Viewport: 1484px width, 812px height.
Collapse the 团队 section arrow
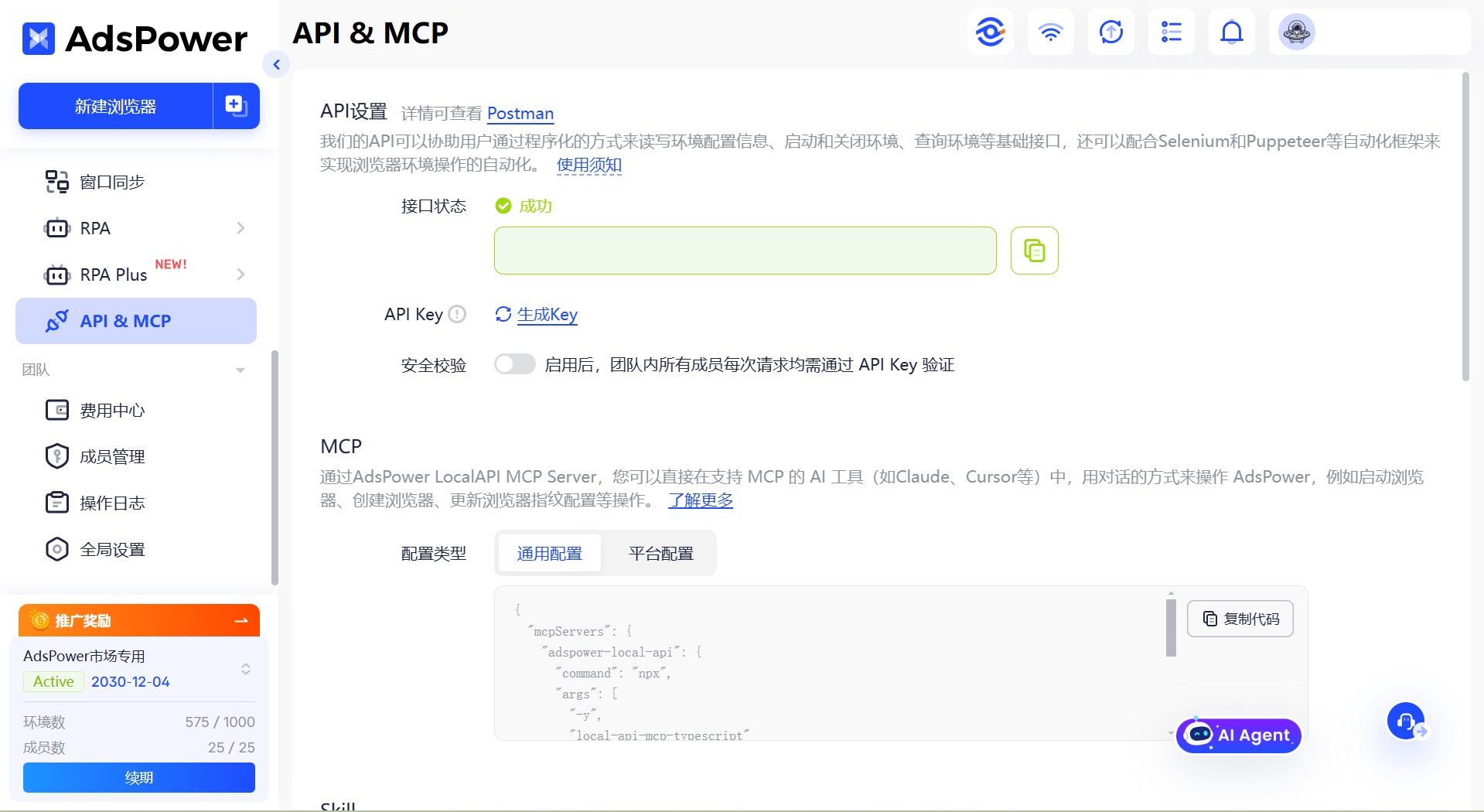[x=241, y=370]
